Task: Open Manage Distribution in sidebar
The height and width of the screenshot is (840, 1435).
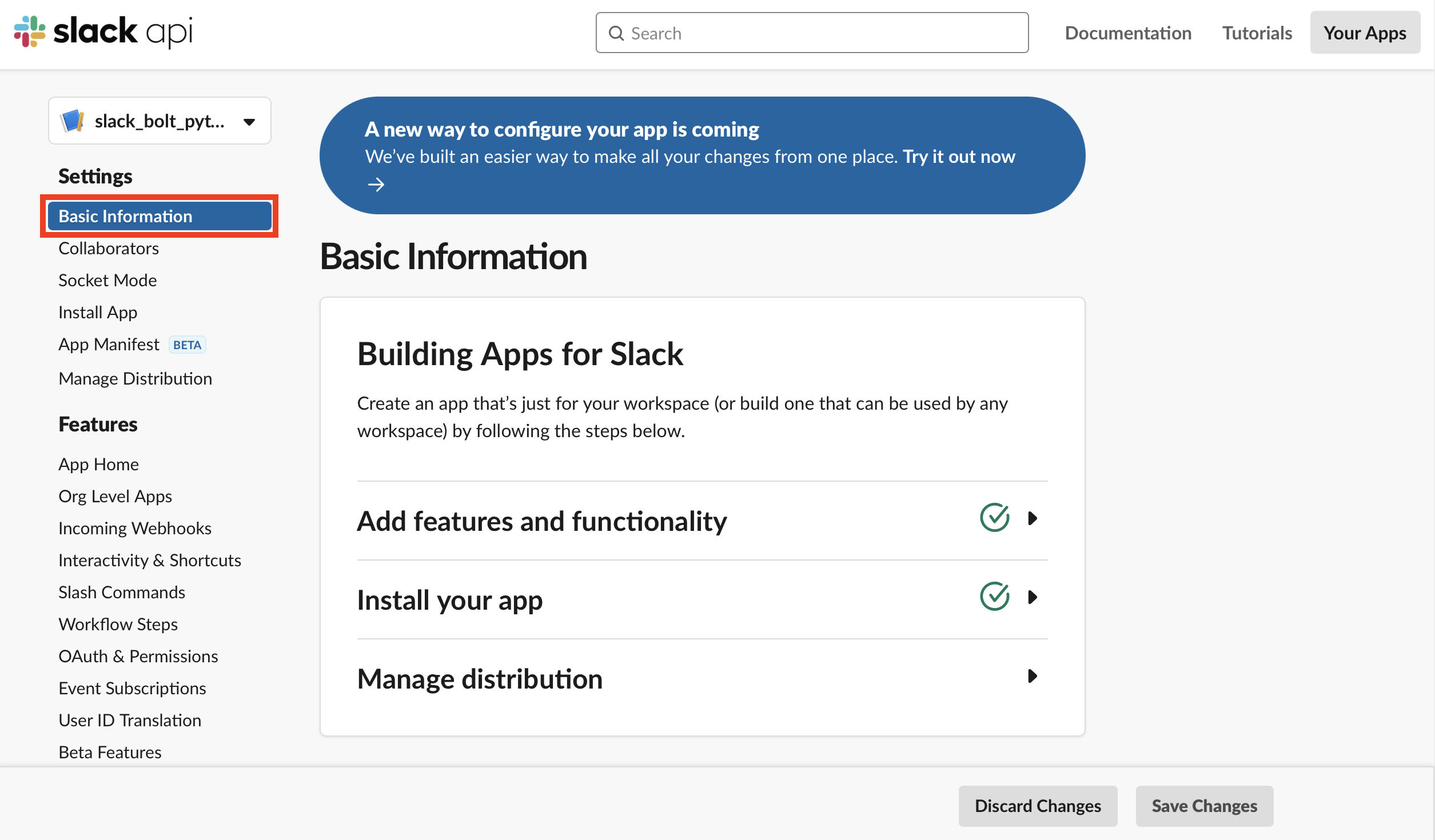Action: pyautogui.click(x=135, y=378)
